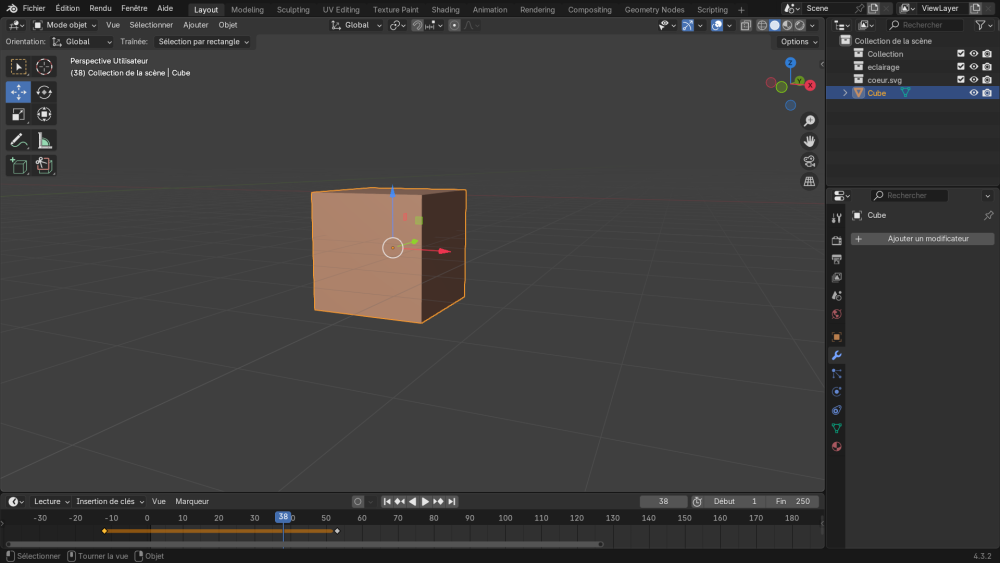Viewport: 1000px width, 563px height.
Task: Expand the Cube tree item
Action: click(x=845, y=93)
